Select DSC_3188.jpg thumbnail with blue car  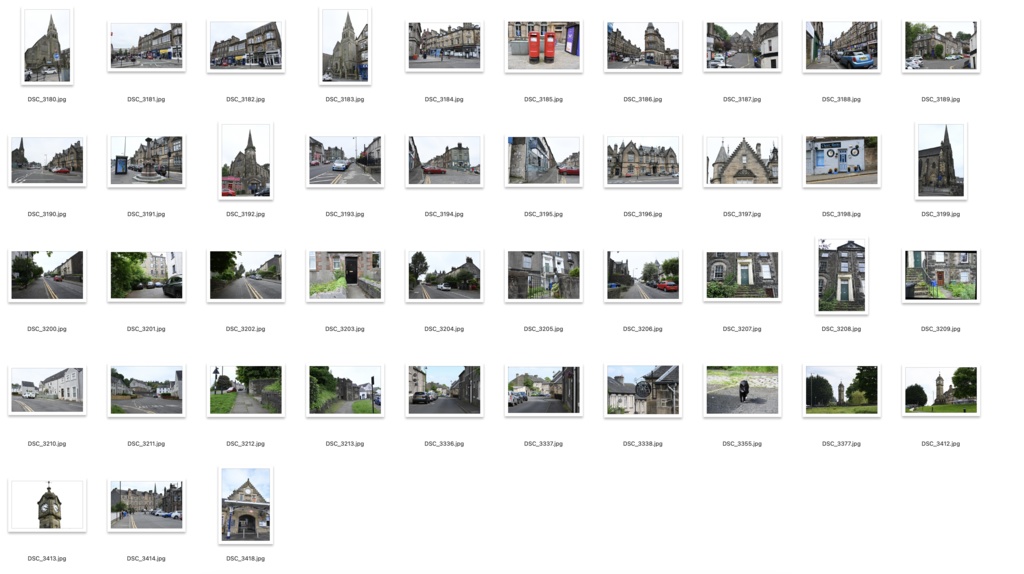[x=841, y=46]
